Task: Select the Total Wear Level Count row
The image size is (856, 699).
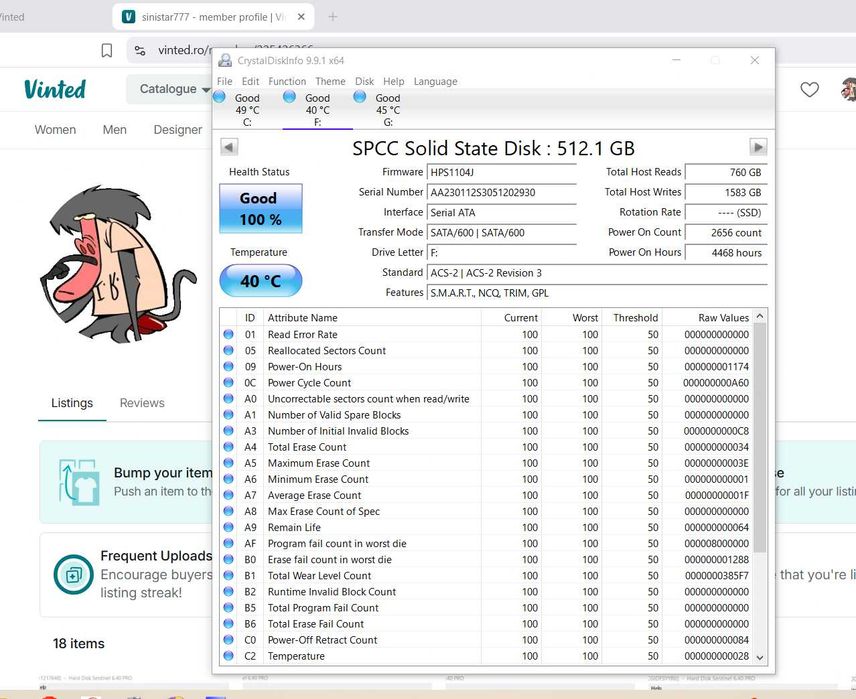Action: pos(486,576)
